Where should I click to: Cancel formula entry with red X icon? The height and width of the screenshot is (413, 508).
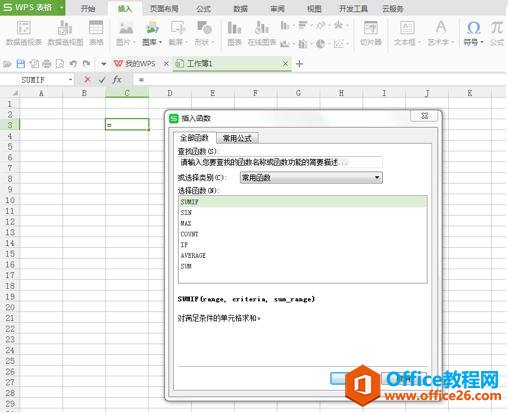pyautogui.click(x=87, y=80)
